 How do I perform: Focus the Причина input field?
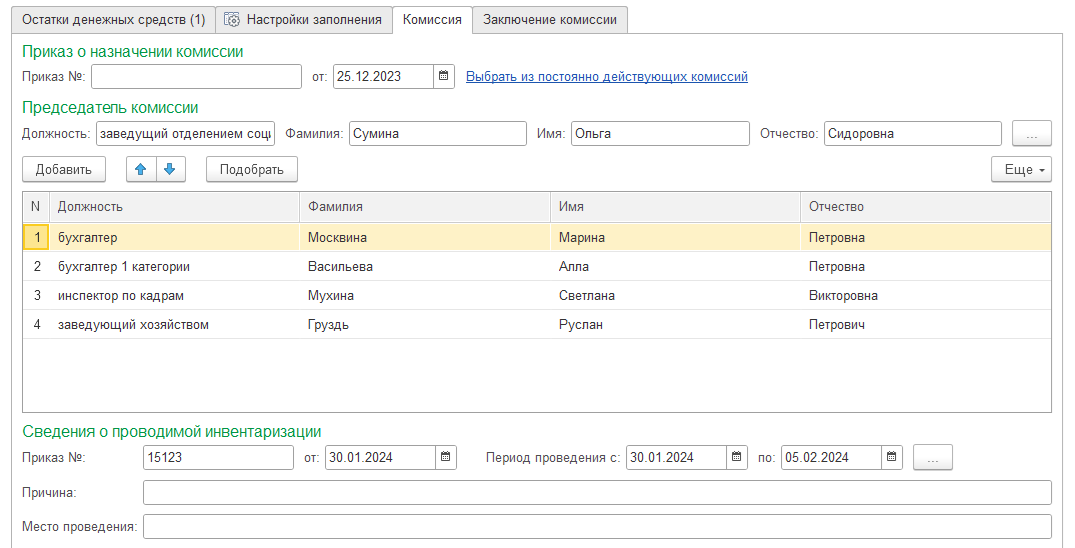(597, 492)
